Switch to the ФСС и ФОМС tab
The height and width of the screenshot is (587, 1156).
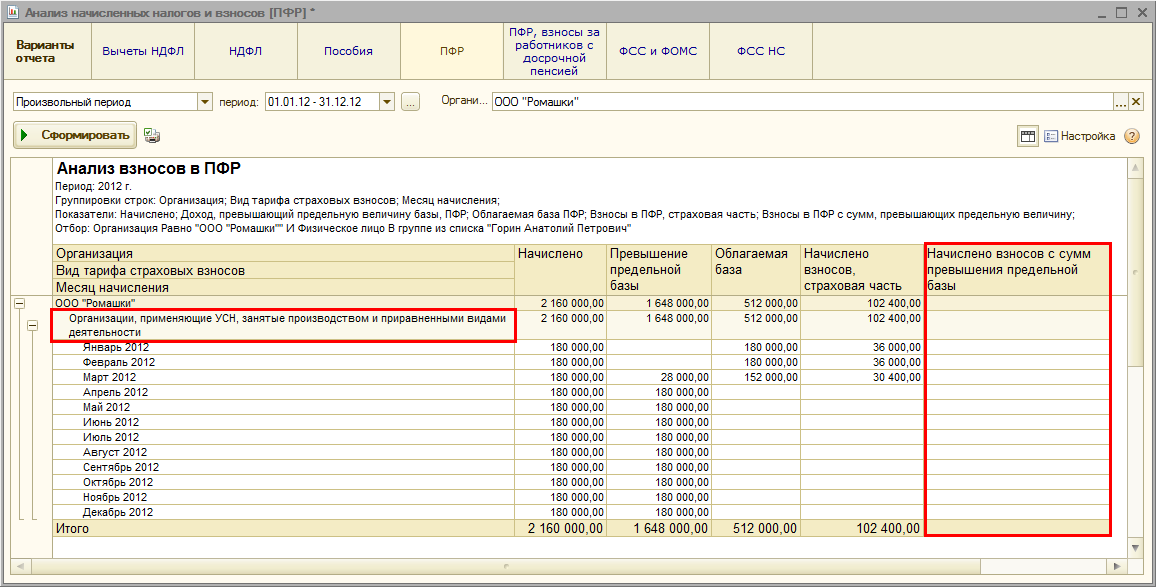pyautogui.click(x=657, y=51)
